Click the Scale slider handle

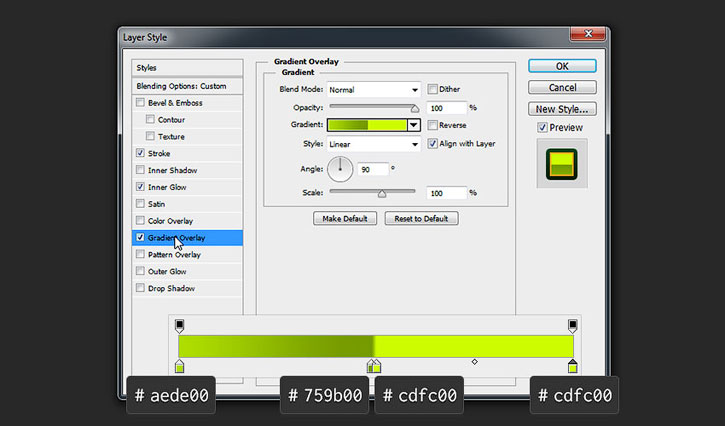pos(382,194)
